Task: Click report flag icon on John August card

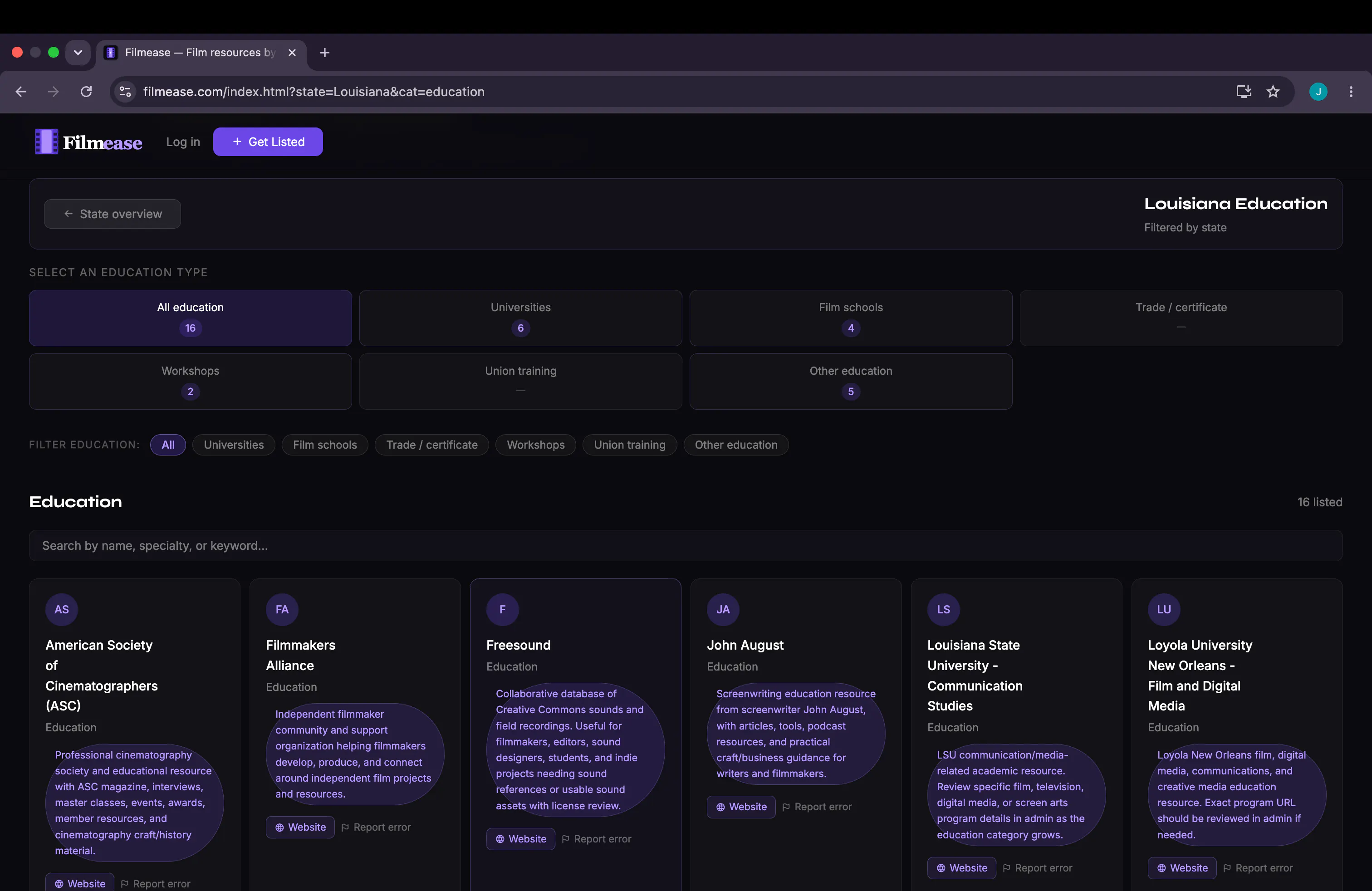Action: click(786, 807)
